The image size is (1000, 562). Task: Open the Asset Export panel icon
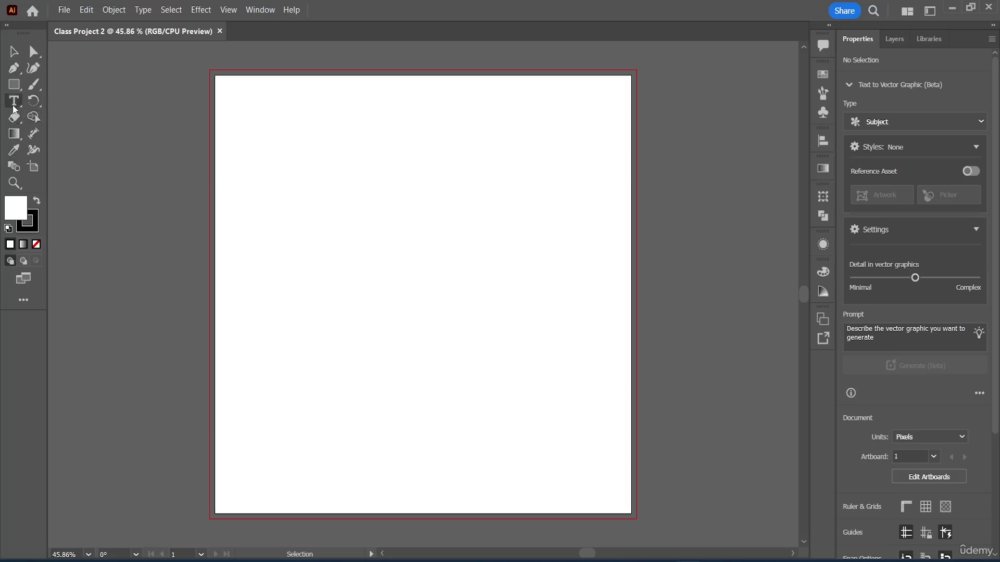(x=823, y=338)
